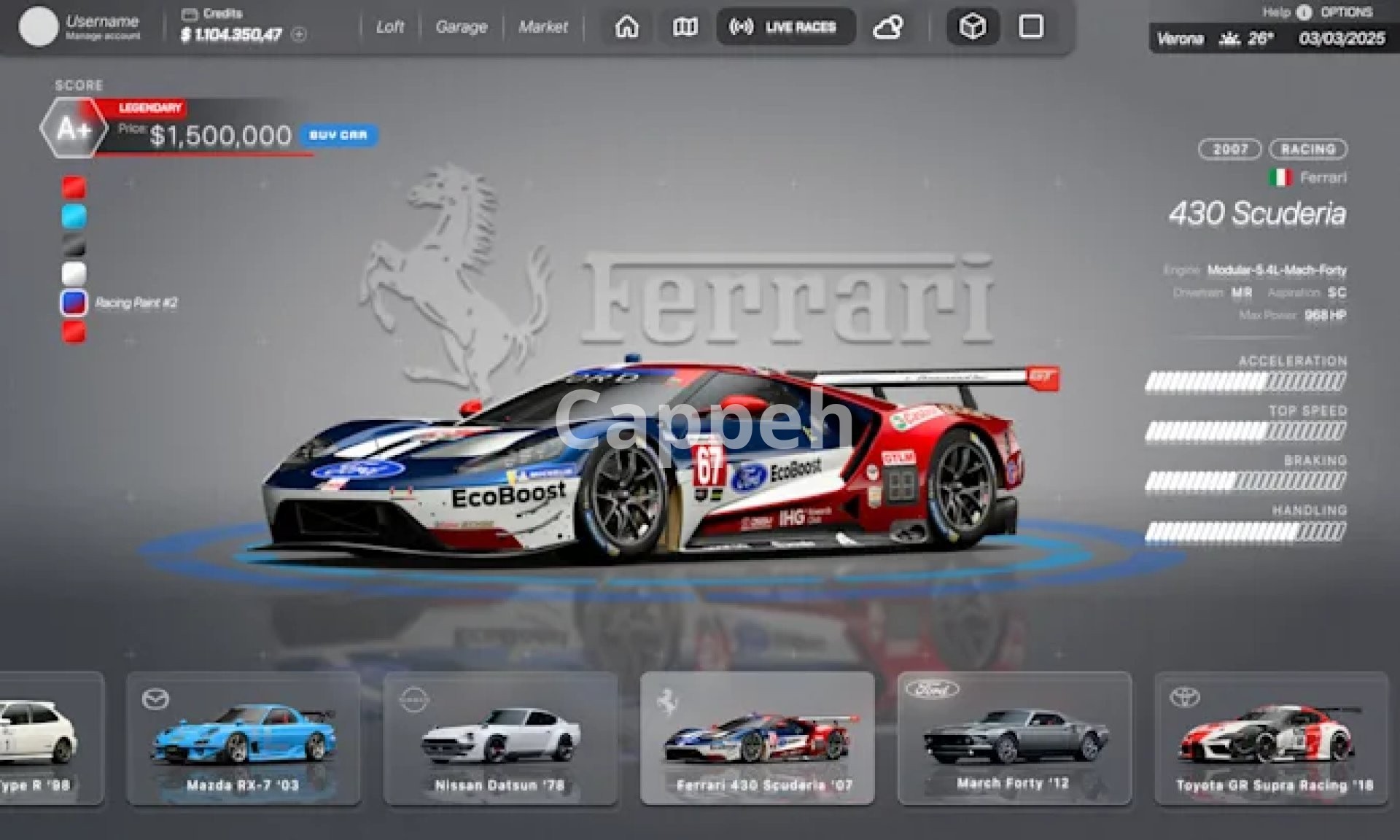Select the Mazda RX-7 '03 car card

243,738
